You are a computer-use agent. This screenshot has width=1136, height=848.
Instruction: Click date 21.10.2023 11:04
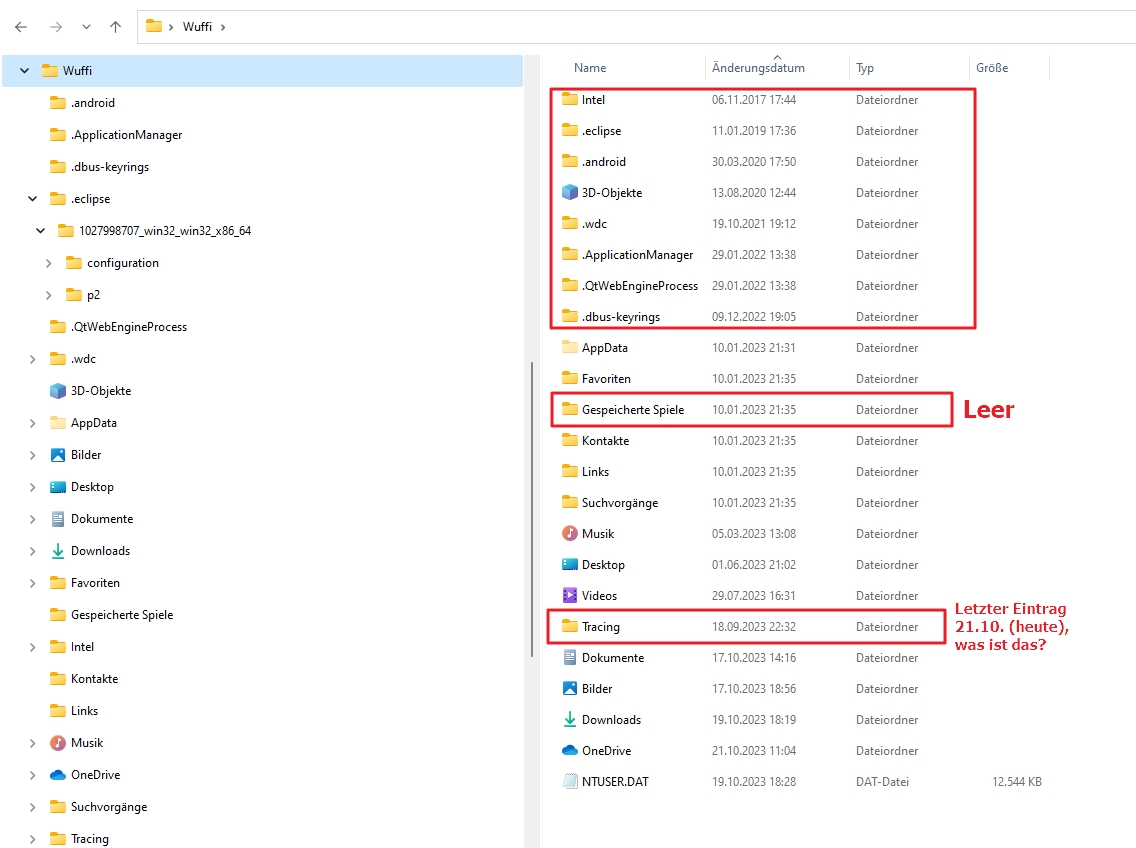pos(753,751)
